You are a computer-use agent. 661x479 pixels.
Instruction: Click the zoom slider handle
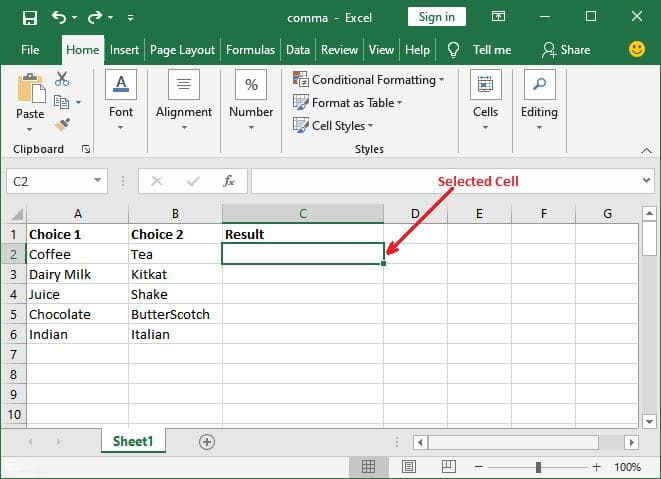[x=538, y=467]
